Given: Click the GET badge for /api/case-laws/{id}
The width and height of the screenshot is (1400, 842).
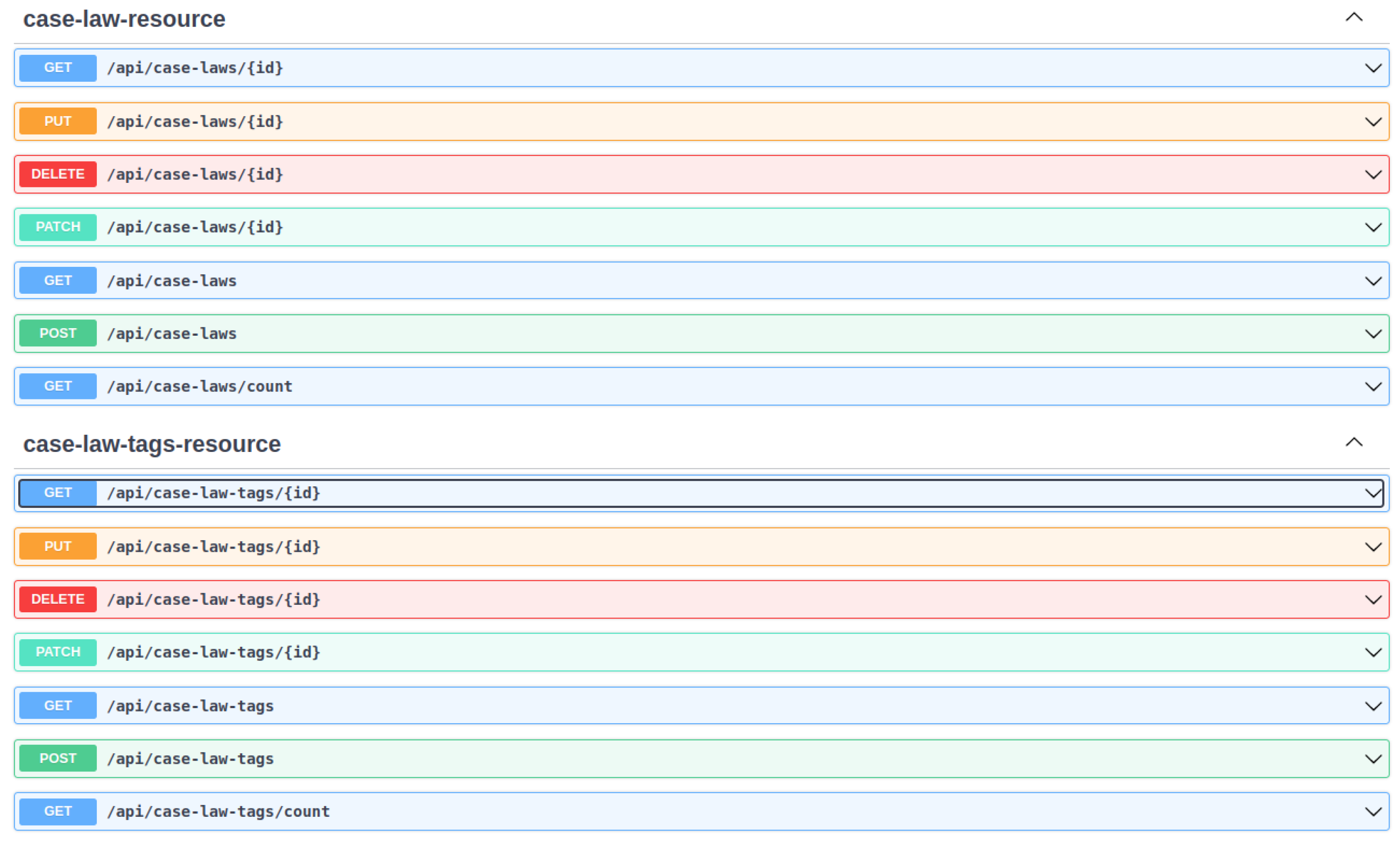Looking at the screenshot, I should [x=58, y=68].
